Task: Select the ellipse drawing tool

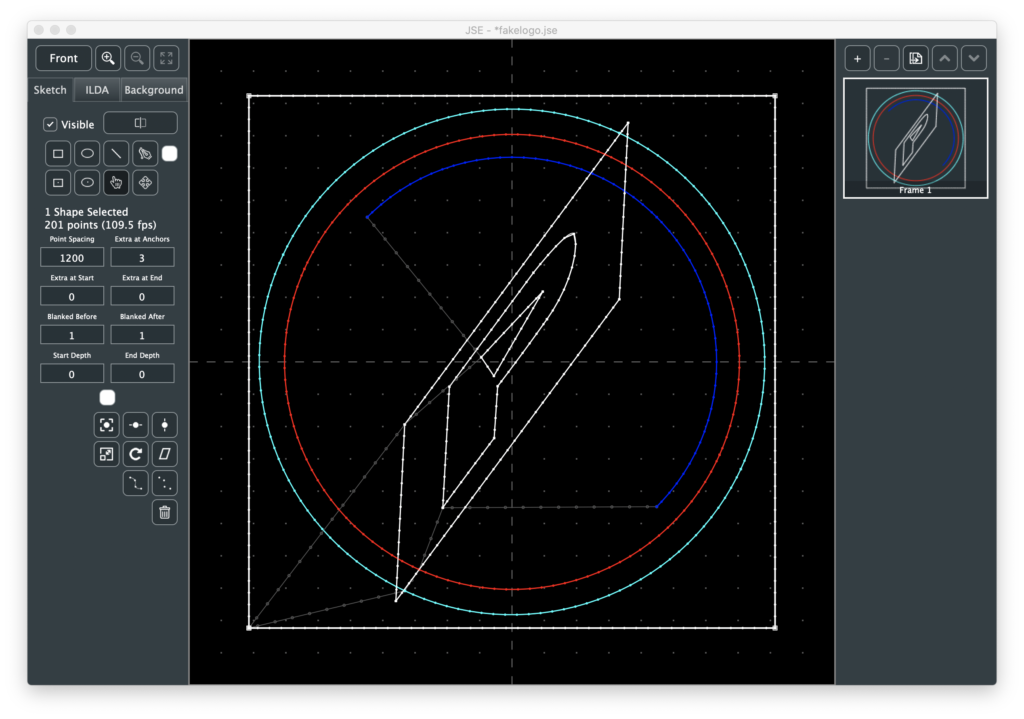Action: pyautogui.click(x=88, y=154)
